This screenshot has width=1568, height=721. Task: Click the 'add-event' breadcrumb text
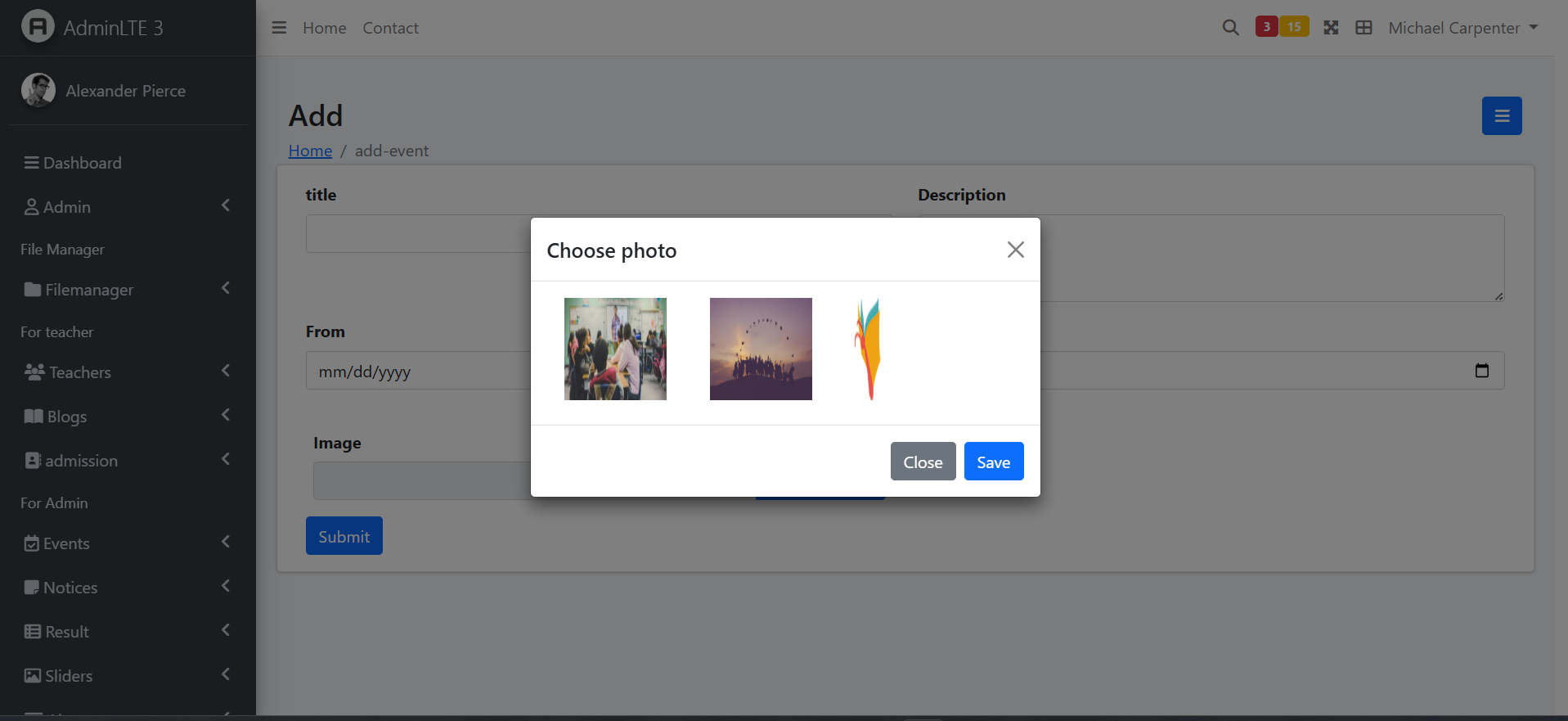tap(392, 151)
